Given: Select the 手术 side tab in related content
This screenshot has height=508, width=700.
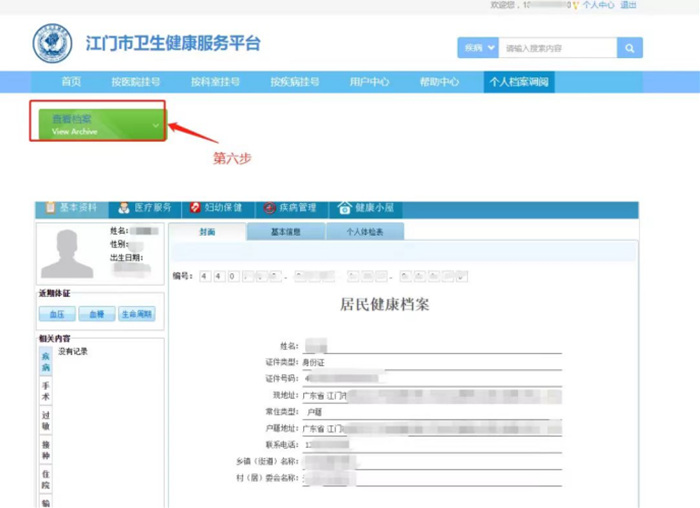Looking at the screenshot, I should point(46,389).
